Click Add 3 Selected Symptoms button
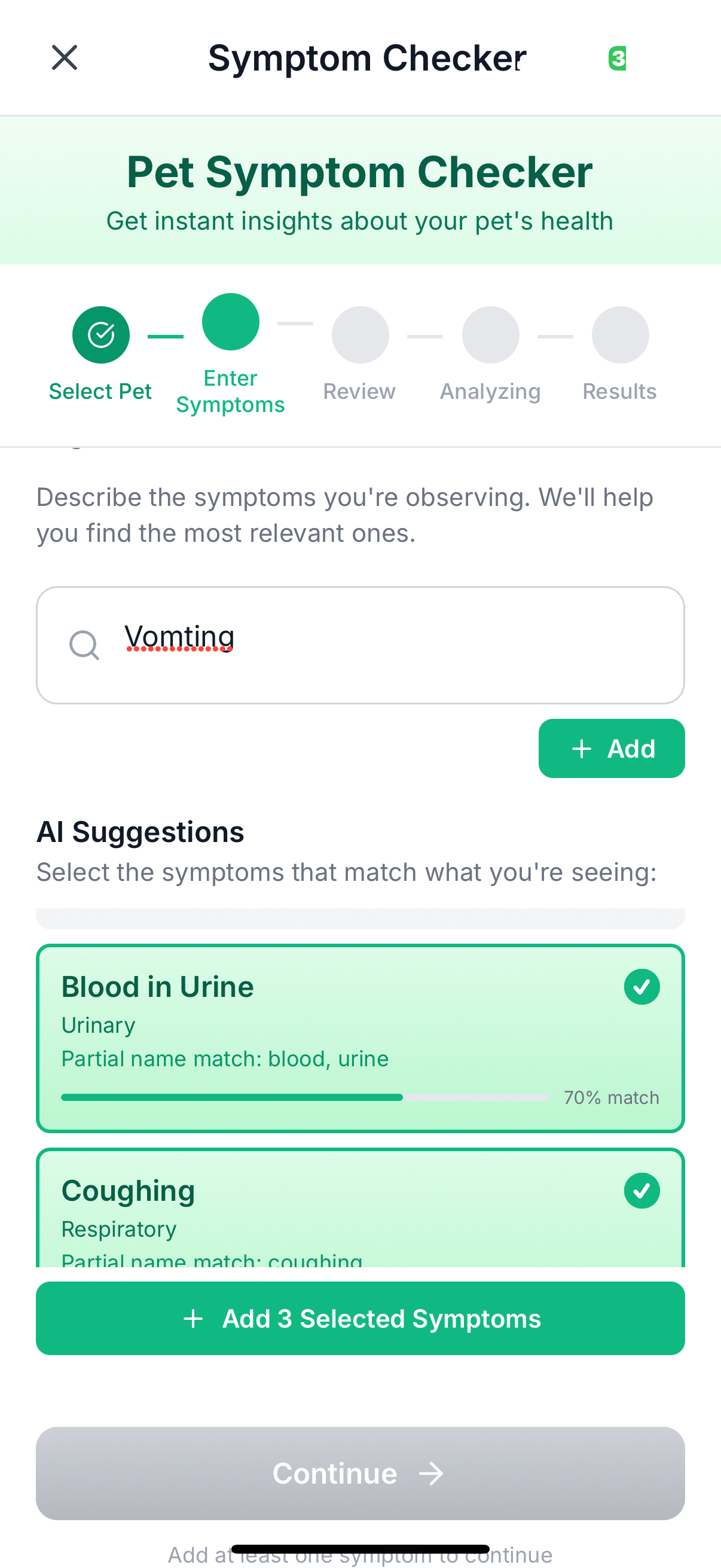 pyautogui.click(x=360, y=1319)
